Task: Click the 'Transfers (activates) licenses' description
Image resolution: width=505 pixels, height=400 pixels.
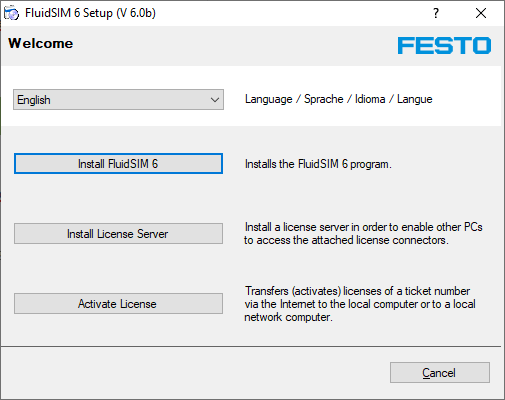Action: tap(360, 304)
